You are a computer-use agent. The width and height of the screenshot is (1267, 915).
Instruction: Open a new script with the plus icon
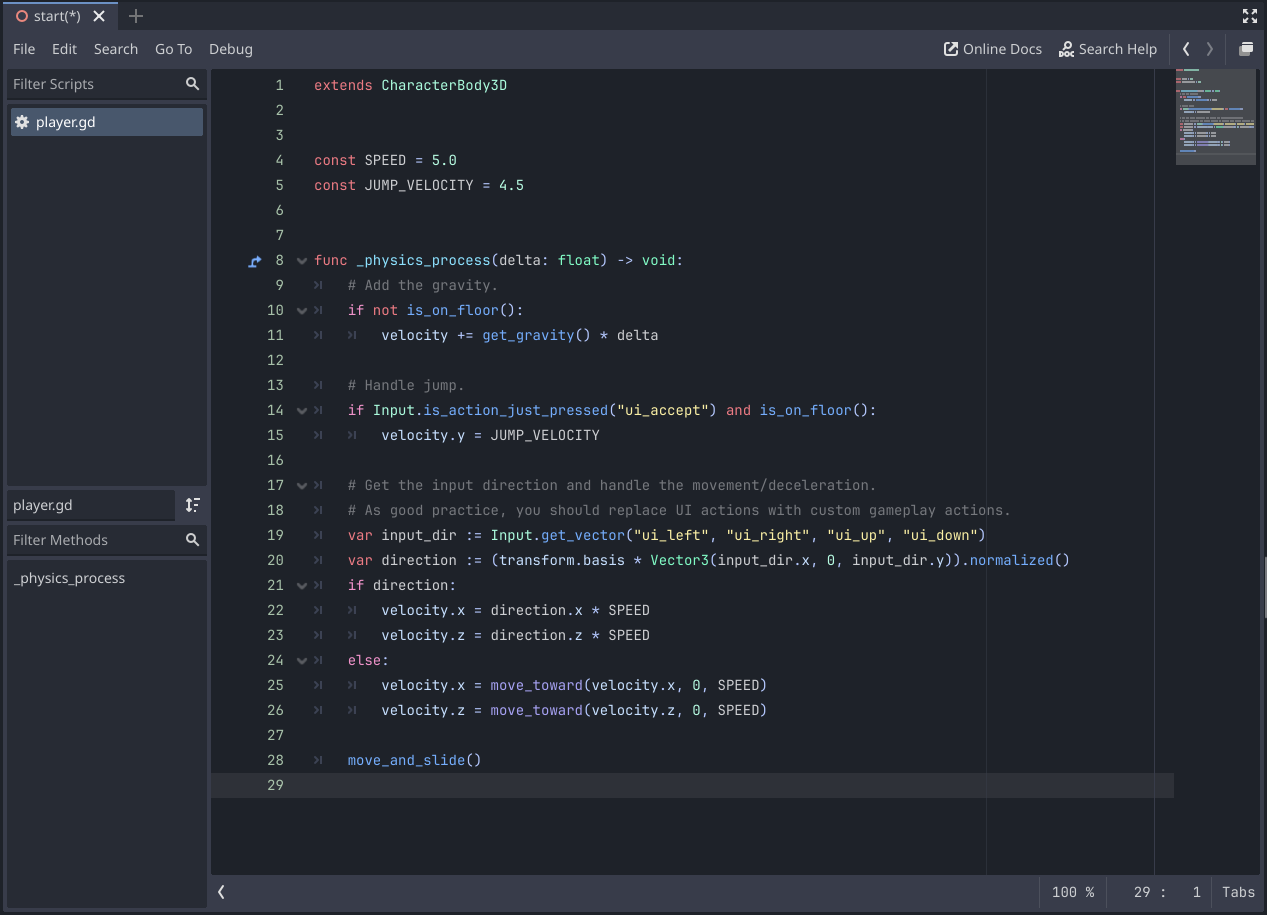(x=136, y=16)
